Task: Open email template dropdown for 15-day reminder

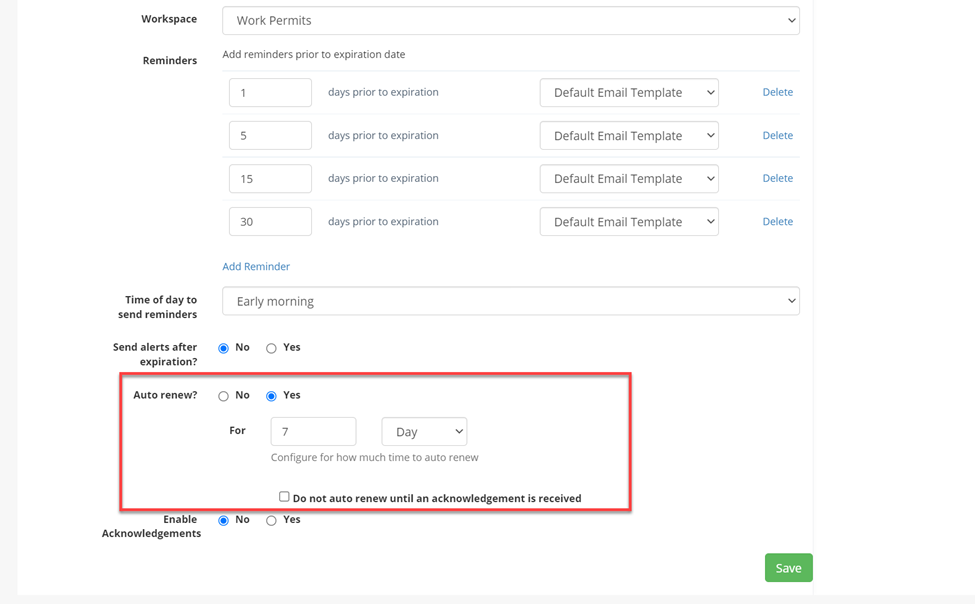Action: click(629, 179)
